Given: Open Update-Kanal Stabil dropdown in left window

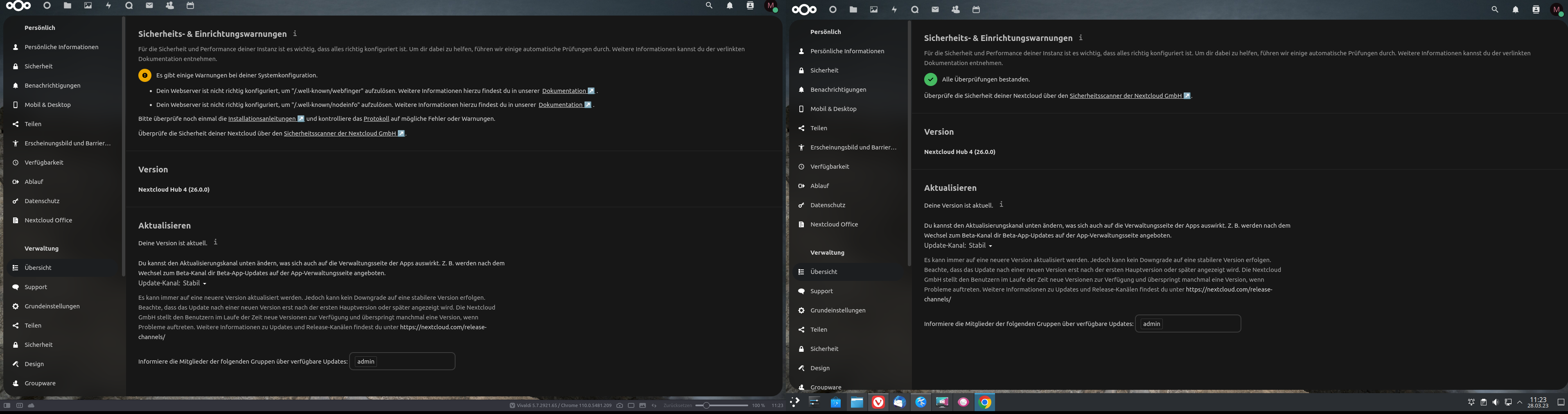Looking at the screenshot, I should click(195, 283).
